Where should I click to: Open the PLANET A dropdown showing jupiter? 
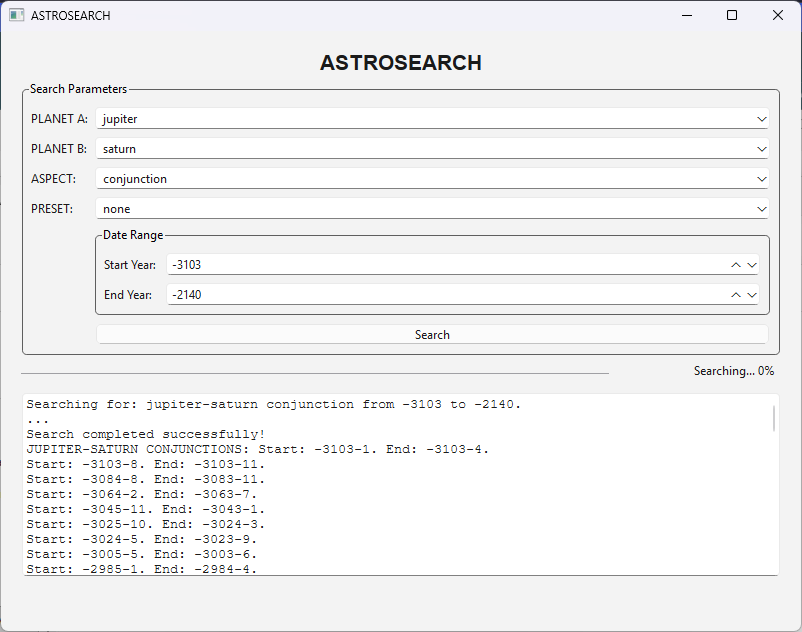(x=432, y=119)
